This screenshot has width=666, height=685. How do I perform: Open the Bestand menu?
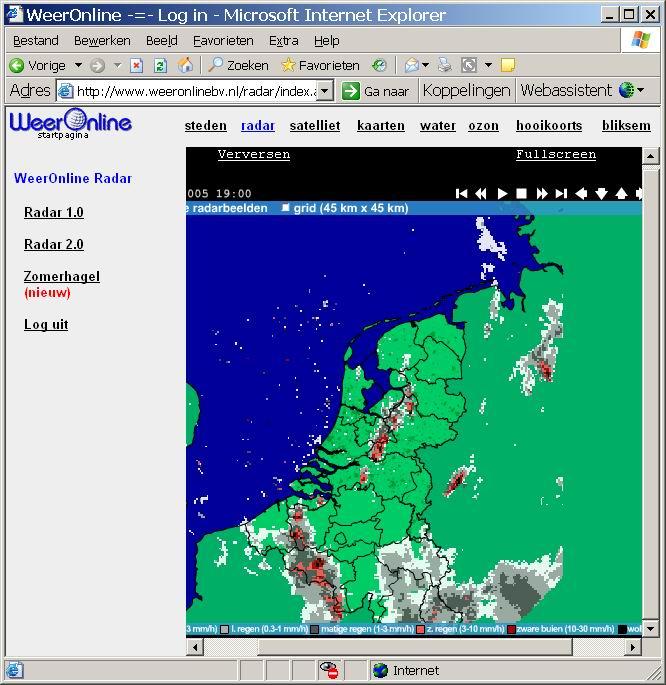coord(36,41)
